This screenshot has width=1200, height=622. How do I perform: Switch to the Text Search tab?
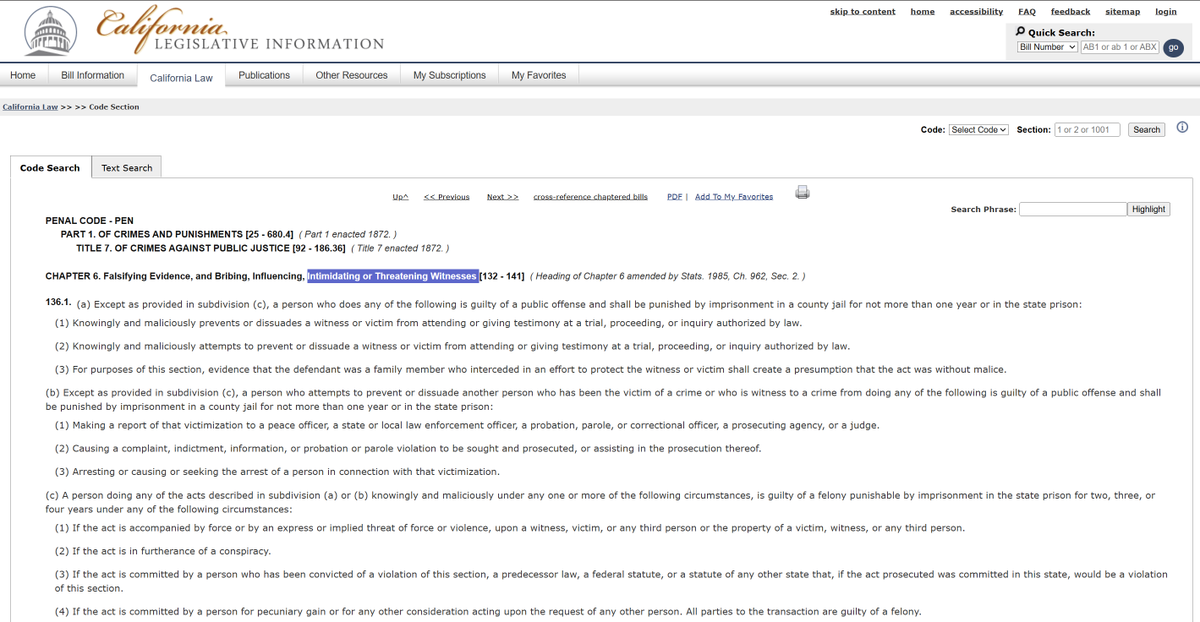pos(127,168)
